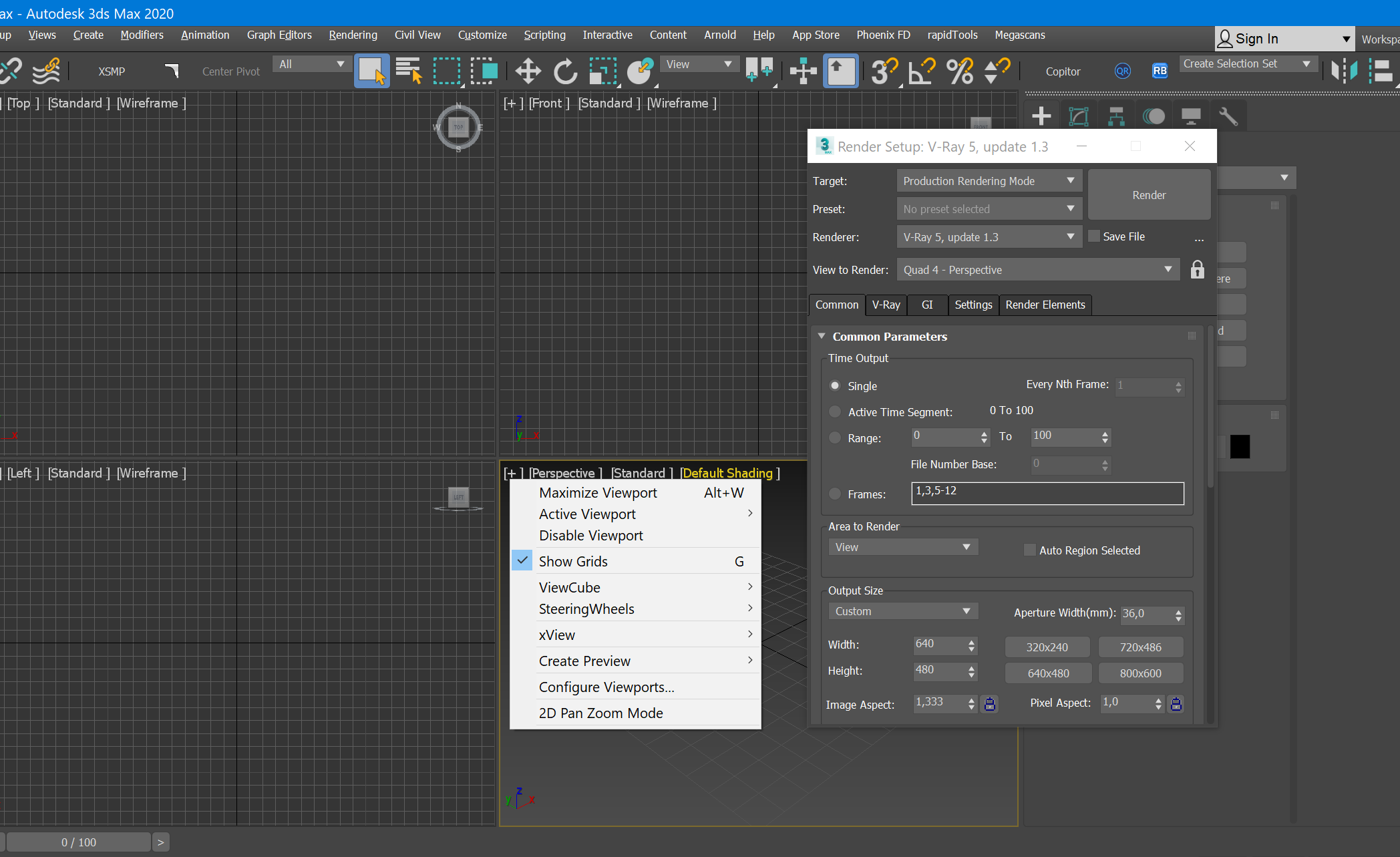This screenshot has width=1400, height=857.
Task: Open Output Size Custom dropdown
Action: (904, 611)
